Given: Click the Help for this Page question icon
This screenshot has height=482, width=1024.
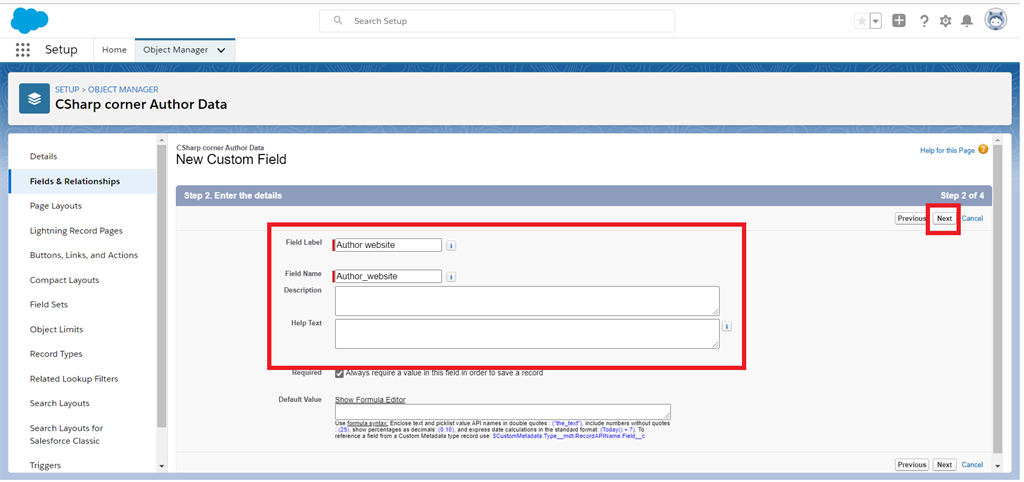Looking at the screenshot, I should (983, 150).
